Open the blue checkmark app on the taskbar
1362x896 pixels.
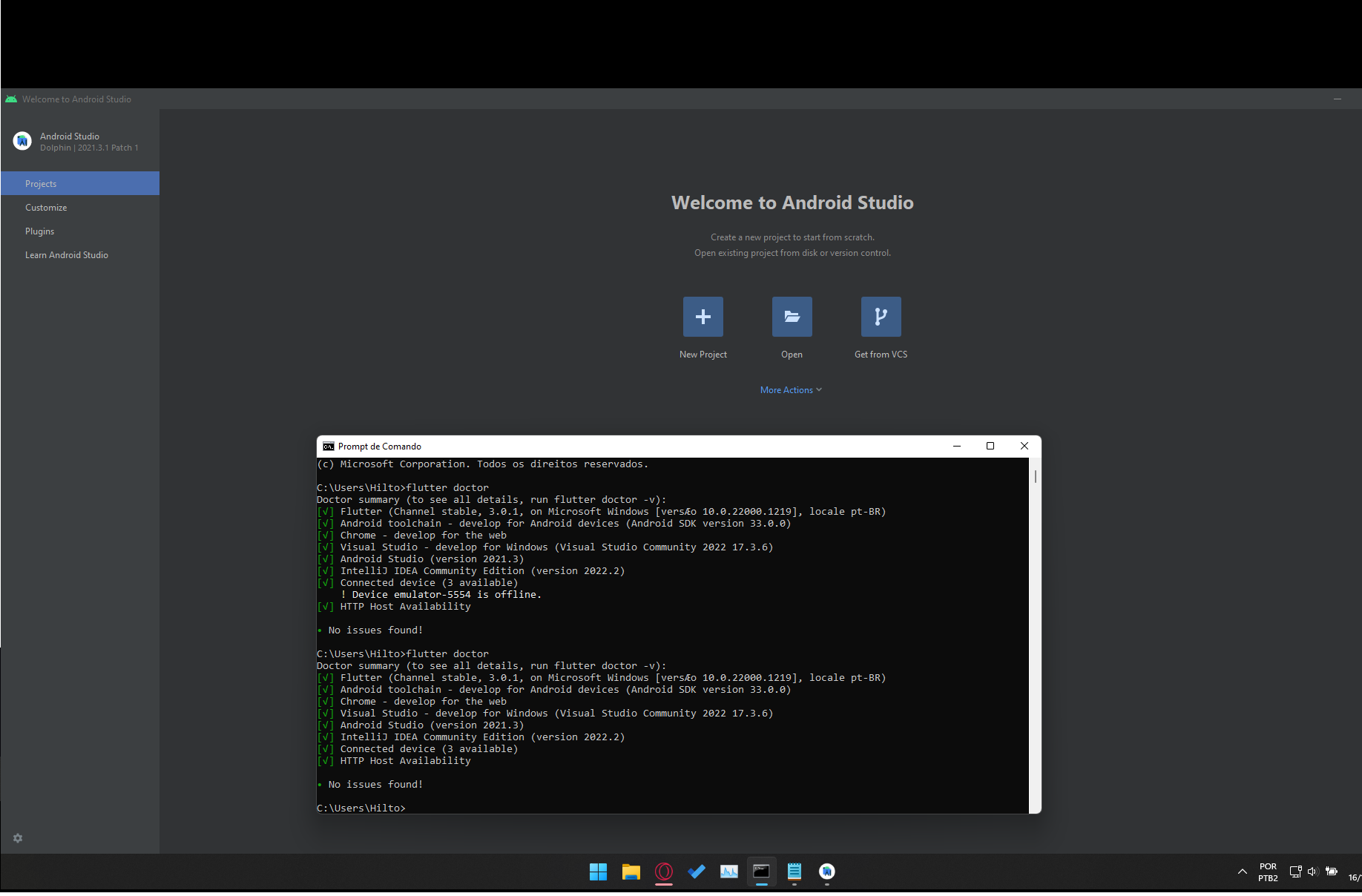697,872
